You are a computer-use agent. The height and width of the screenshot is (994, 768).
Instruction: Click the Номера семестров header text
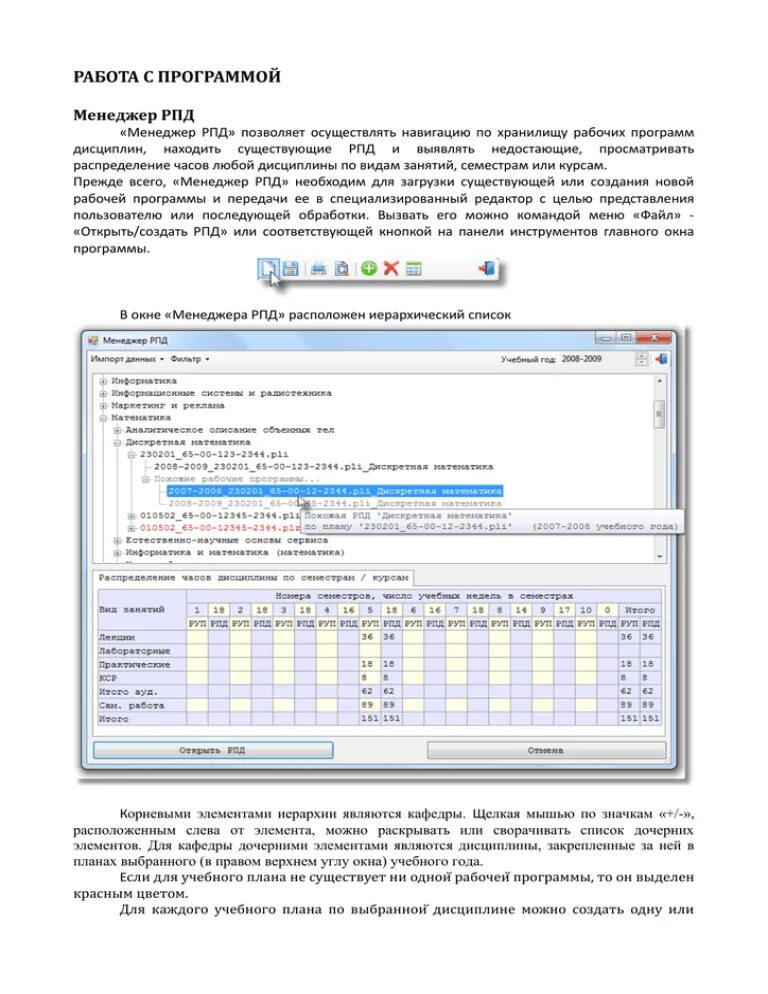click(424, 596)
